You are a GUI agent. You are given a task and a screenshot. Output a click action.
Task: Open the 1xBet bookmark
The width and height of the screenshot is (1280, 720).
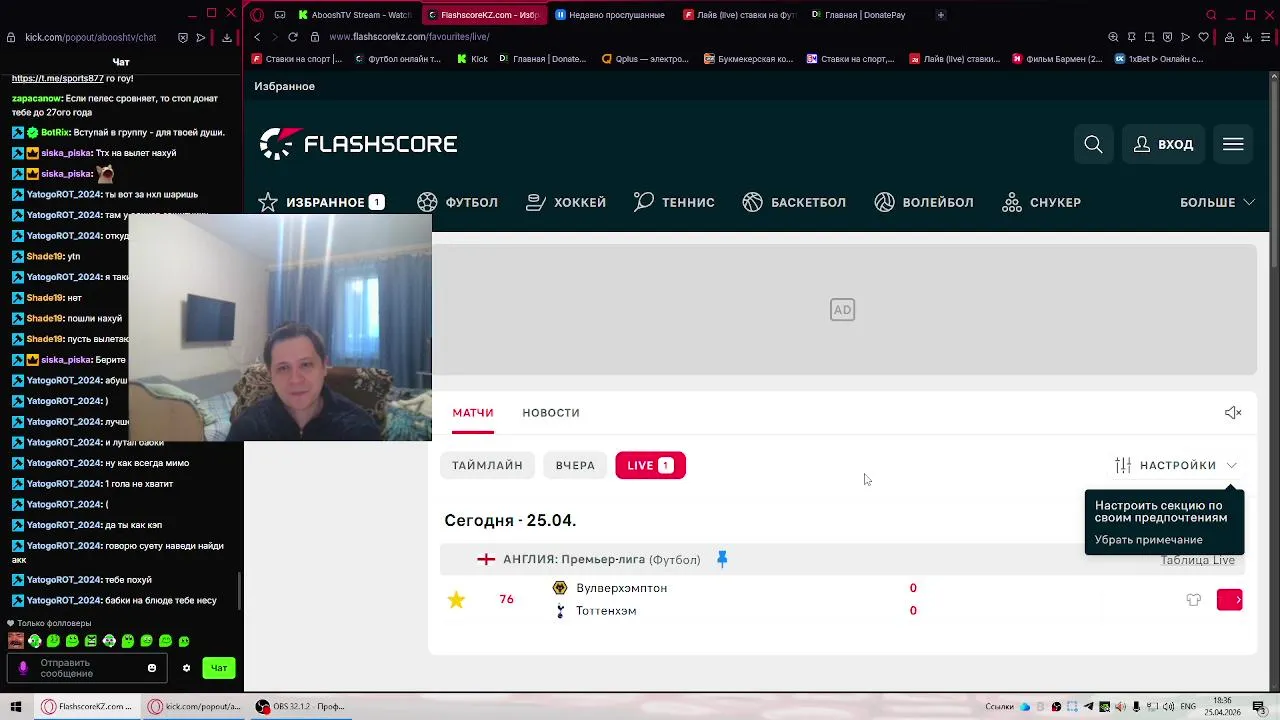pos(1158,59)
